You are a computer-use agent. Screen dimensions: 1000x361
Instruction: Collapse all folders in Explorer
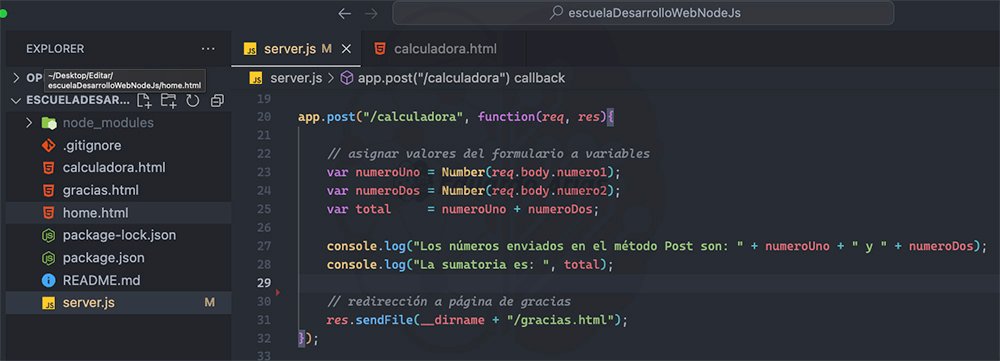click(217, 100)
